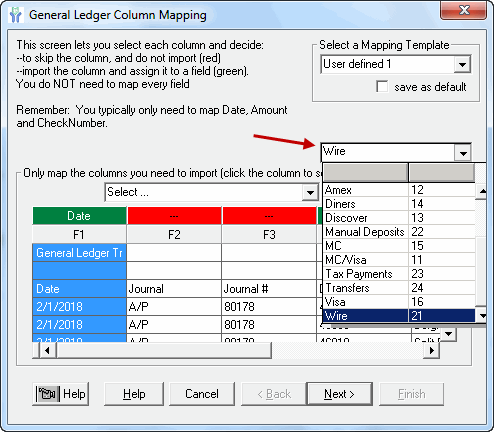The width and height of the screenshot is (494, 432).
Task: Close the General Ledger Column Mapping dialog
Action: (464, 11)
